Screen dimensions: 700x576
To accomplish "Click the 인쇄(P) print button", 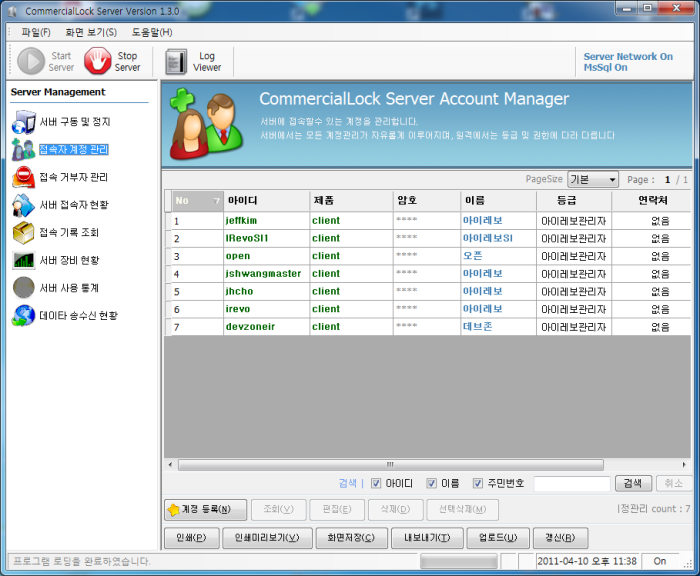I will tap(192, 538).
